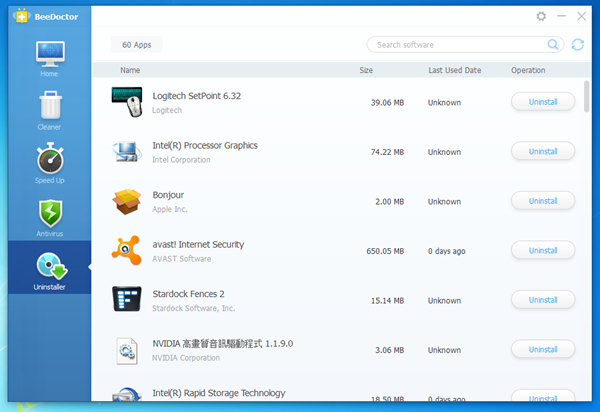Select Intel(R) Rapid Storage Technology name
This screenshot has height=412, width=600.
[x=219, y=393]
